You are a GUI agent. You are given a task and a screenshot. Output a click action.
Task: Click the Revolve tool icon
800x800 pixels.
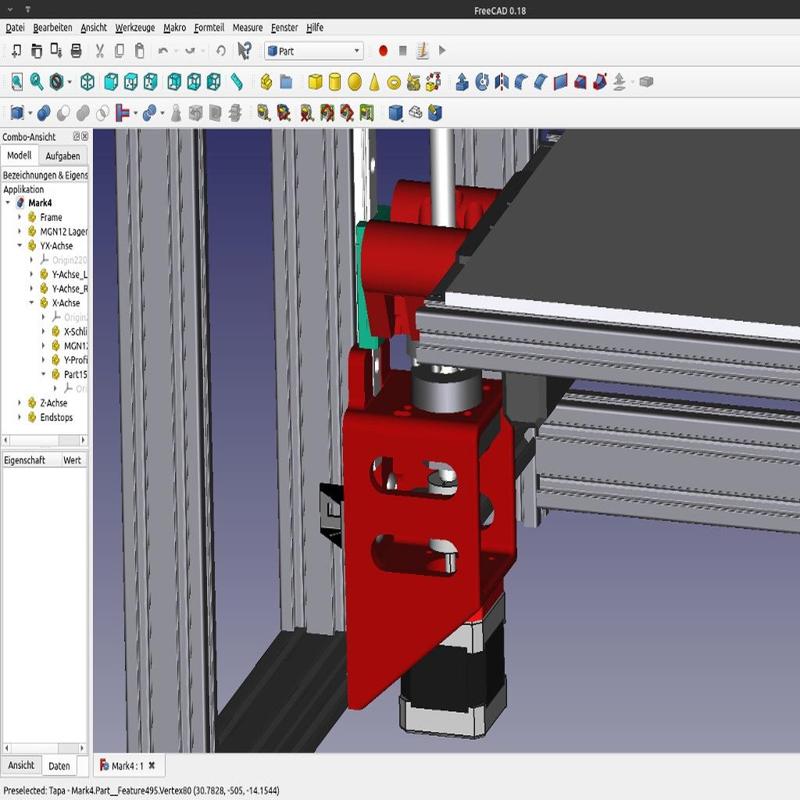pos(482,82)
